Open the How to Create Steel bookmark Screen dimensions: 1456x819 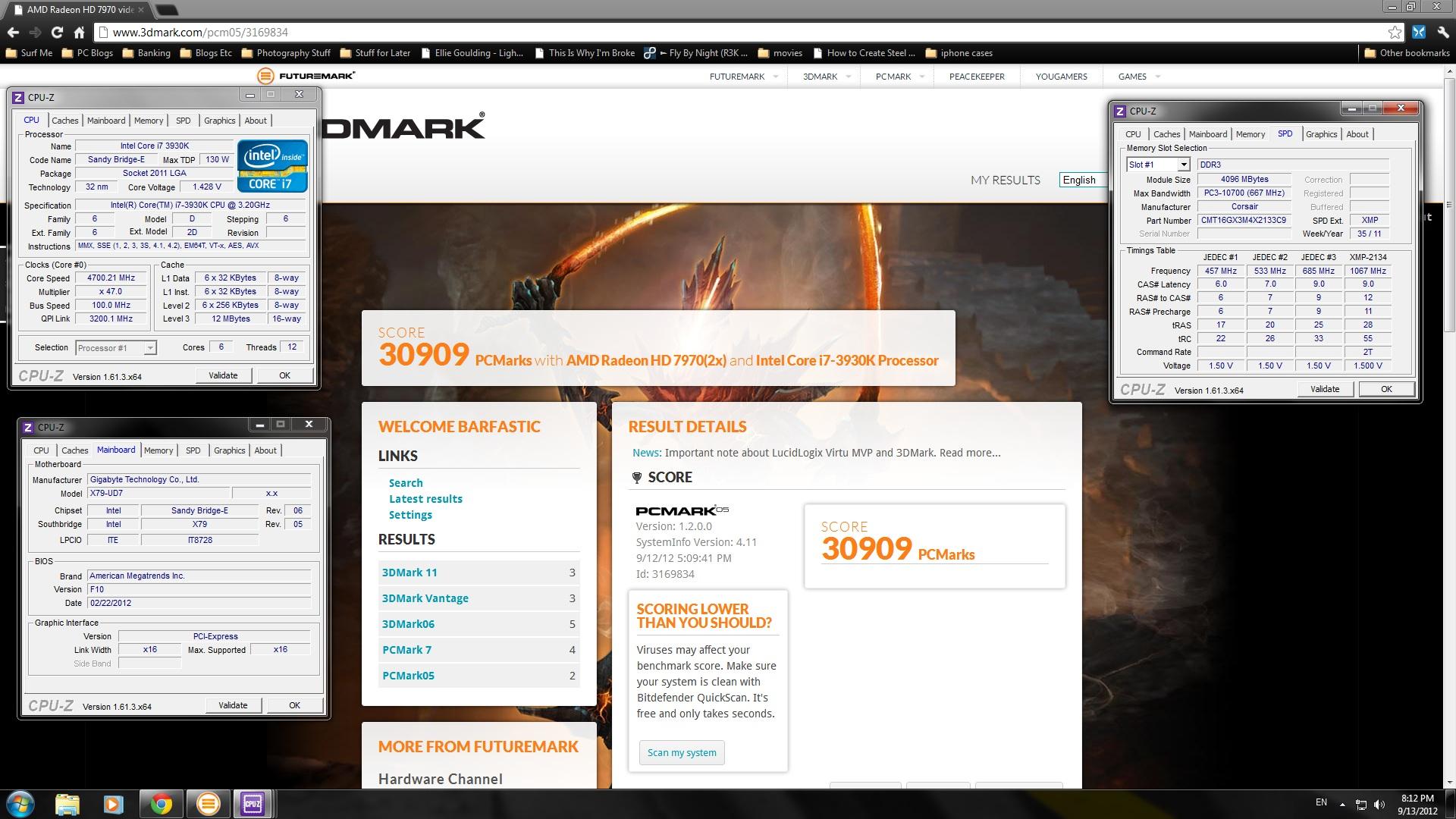tap(863, 53)
